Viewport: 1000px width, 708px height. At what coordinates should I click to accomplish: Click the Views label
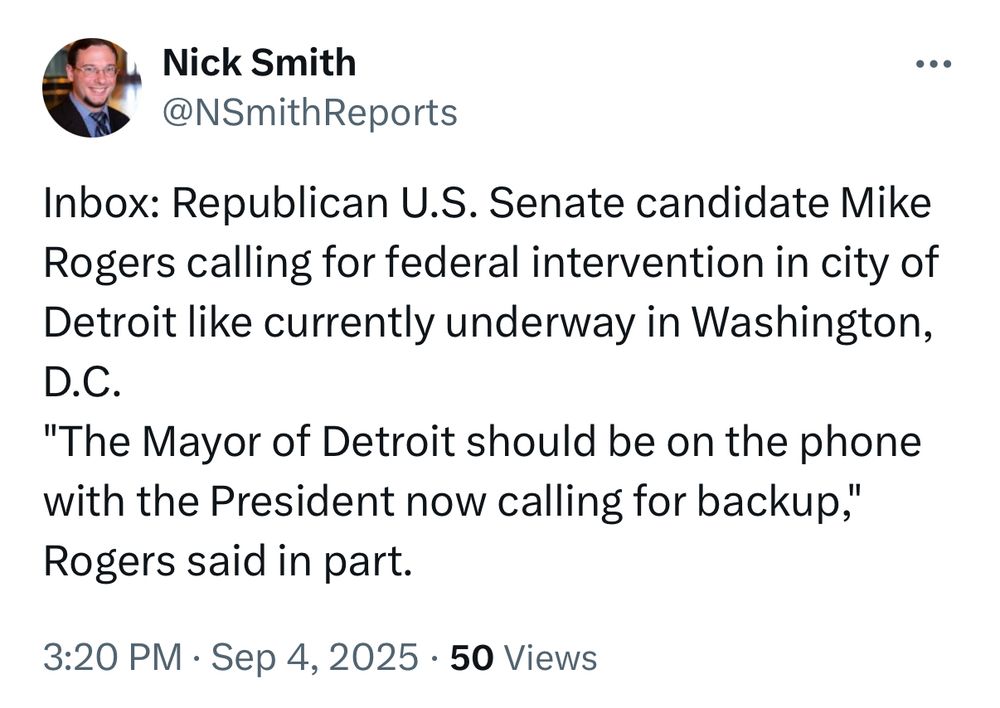550,657
